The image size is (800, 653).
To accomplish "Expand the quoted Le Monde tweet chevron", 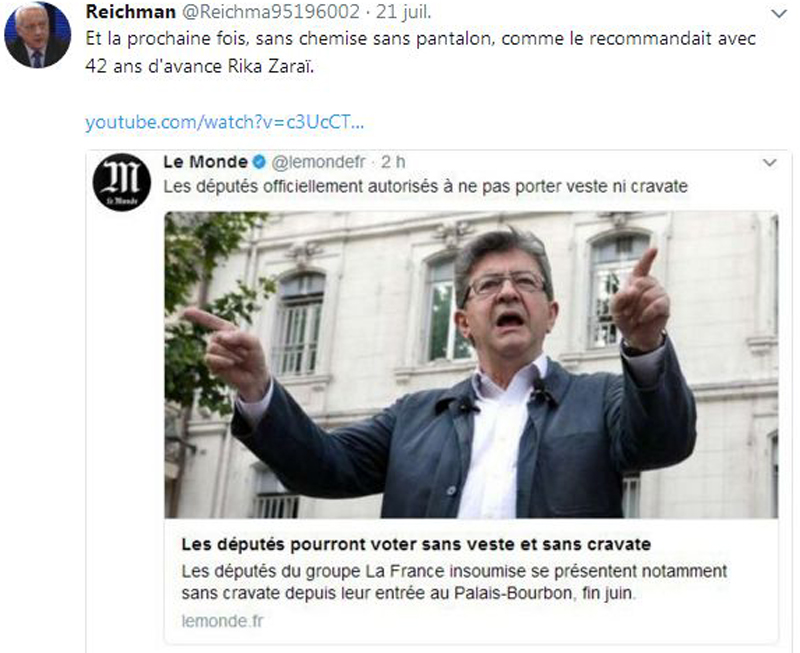I will [769, 163].
